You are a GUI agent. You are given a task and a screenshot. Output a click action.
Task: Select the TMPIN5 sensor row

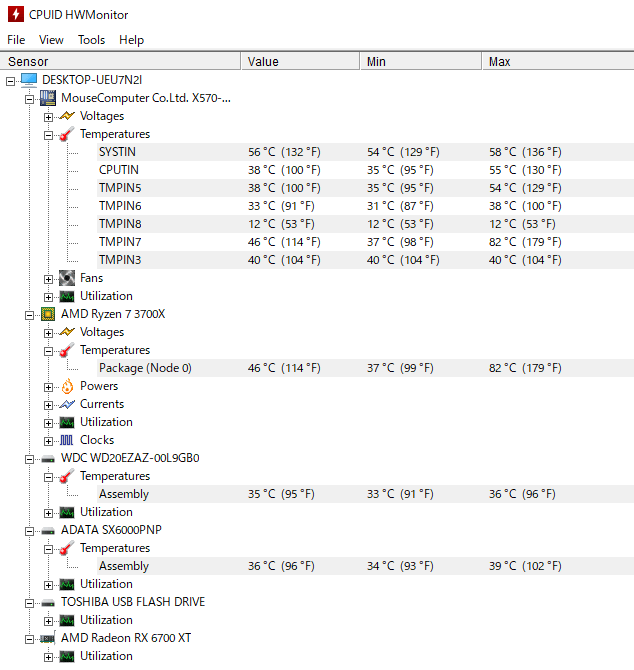365,188
